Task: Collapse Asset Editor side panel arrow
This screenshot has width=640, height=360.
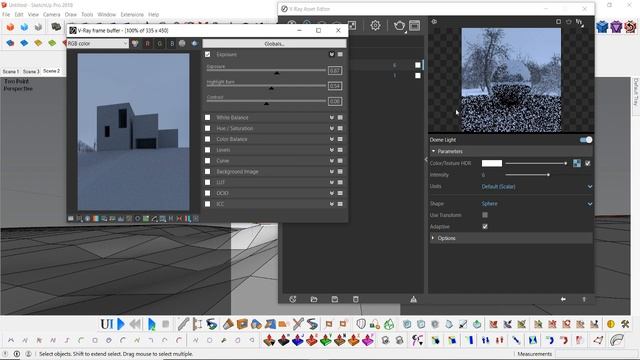Action: pyautogui.click(x=426, y=160)
